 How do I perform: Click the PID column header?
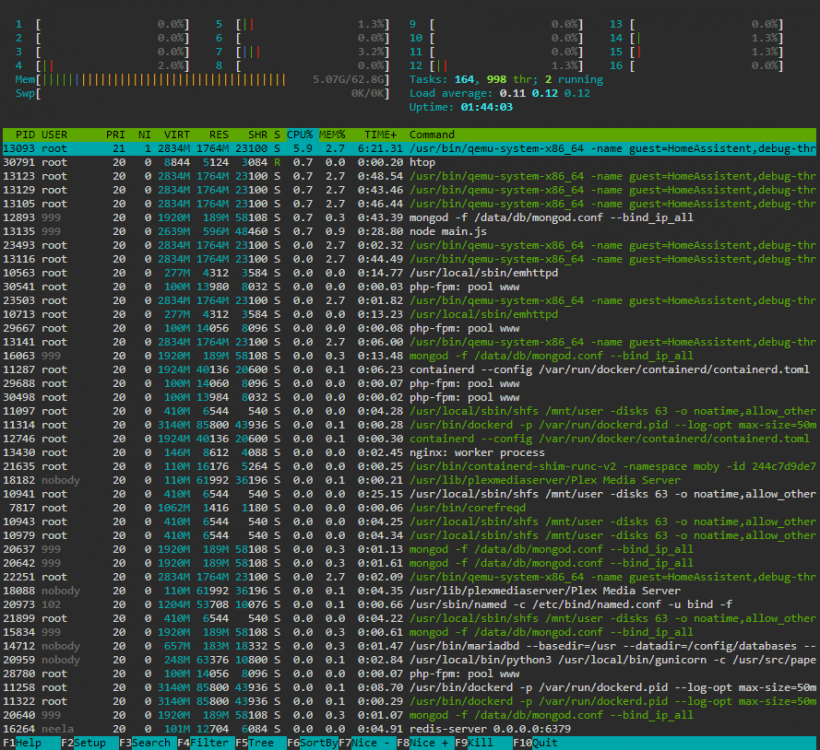25,134
